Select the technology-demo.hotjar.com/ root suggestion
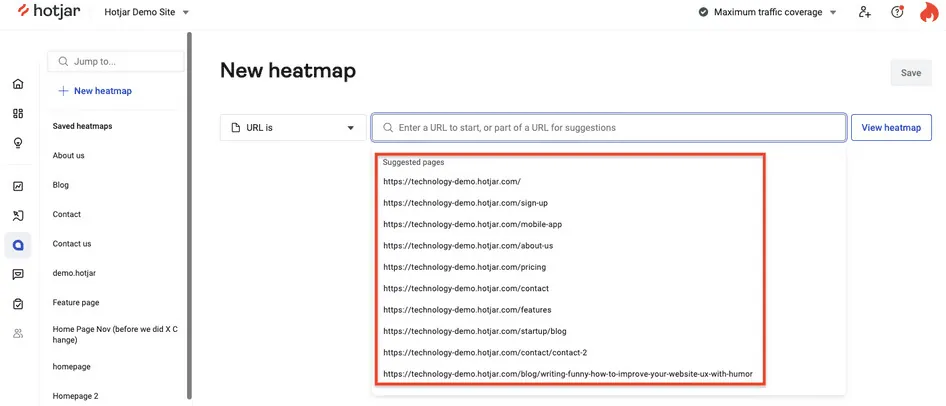 pyautogui.click(x=451, y=181)
